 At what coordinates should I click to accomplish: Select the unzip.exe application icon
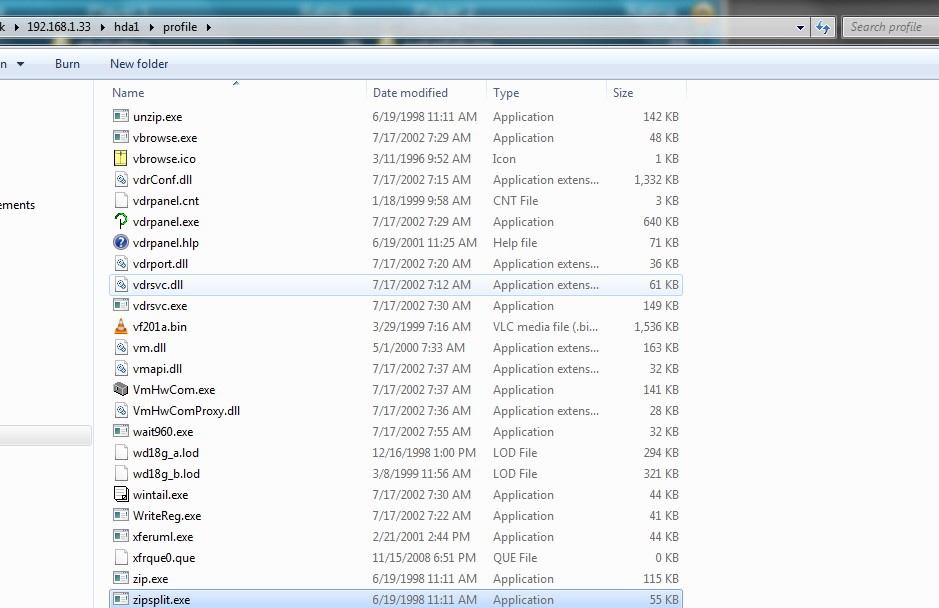point(122,117)
